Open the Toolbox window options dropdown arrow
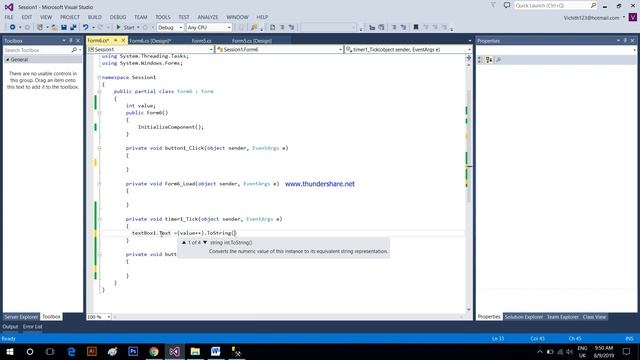The height and width of the screenshot is (360, 640). coord(64,41)
